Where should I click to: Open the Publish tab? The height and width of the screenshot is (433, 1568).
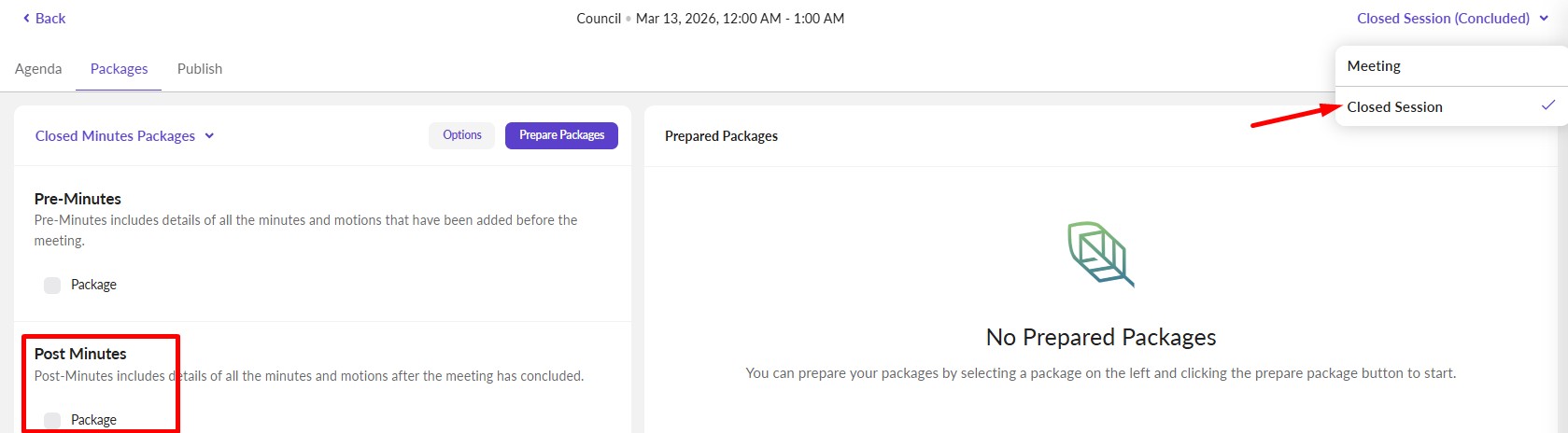pos(200,69)
